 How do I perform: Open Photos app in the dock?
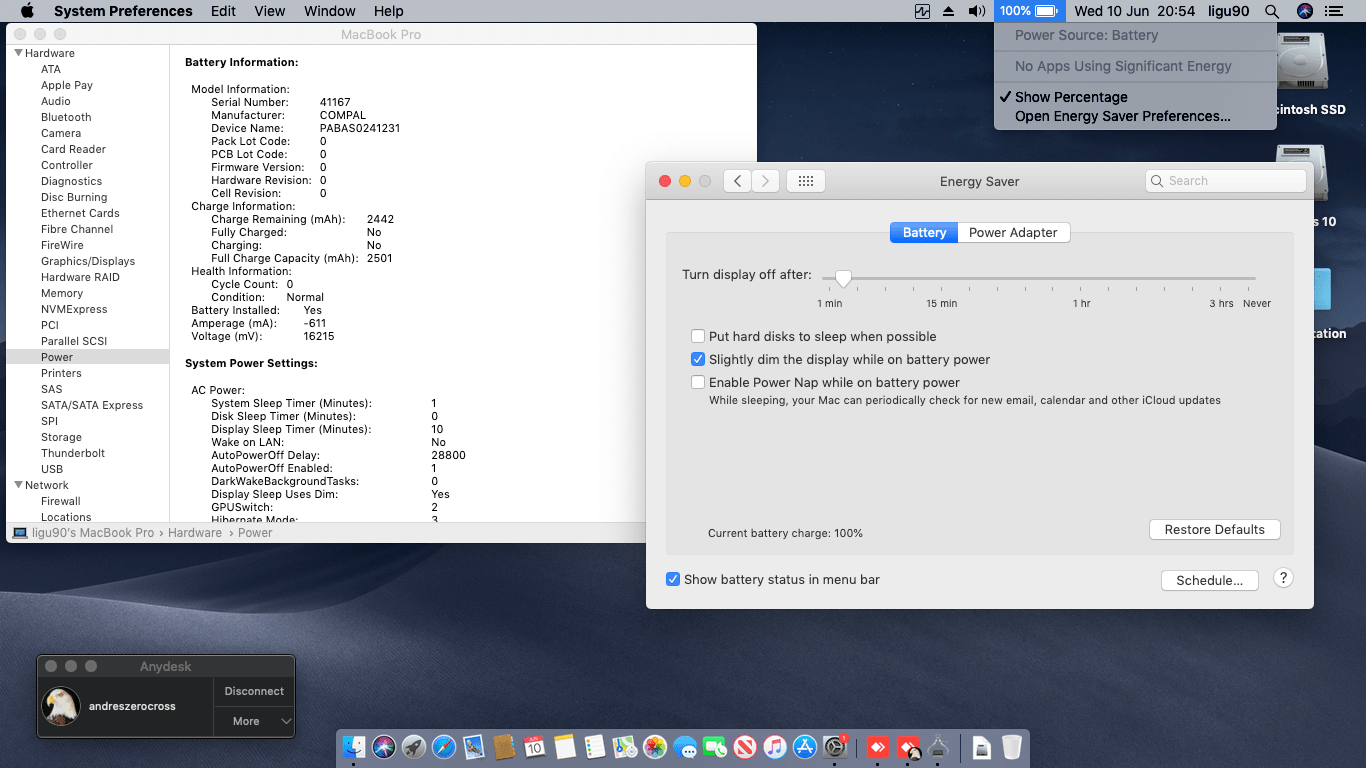pyautogui.click(x=655, y=746)
